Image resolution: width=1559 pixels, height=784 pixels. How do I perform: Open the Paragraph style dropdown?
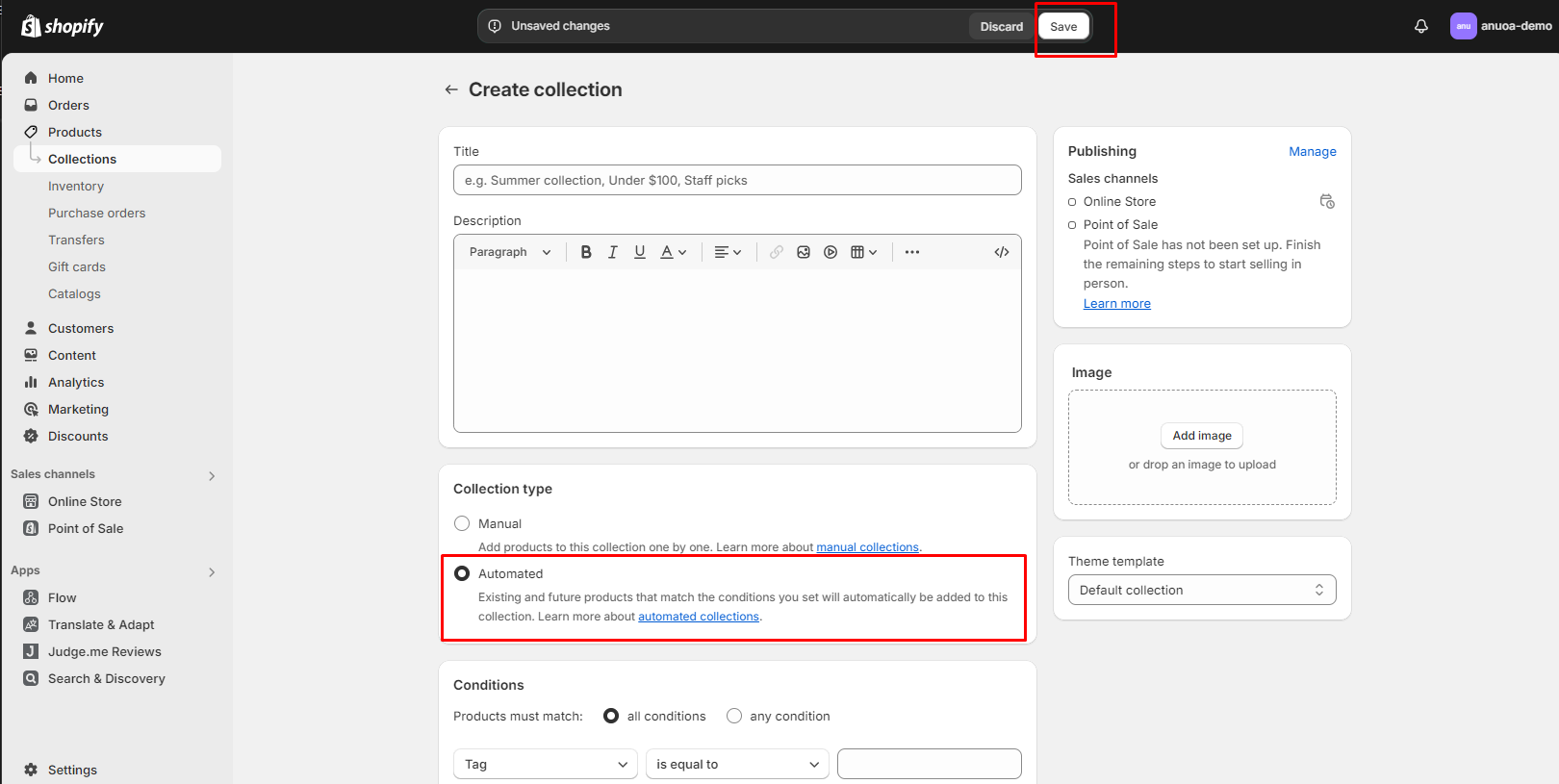tap(510, 252)
